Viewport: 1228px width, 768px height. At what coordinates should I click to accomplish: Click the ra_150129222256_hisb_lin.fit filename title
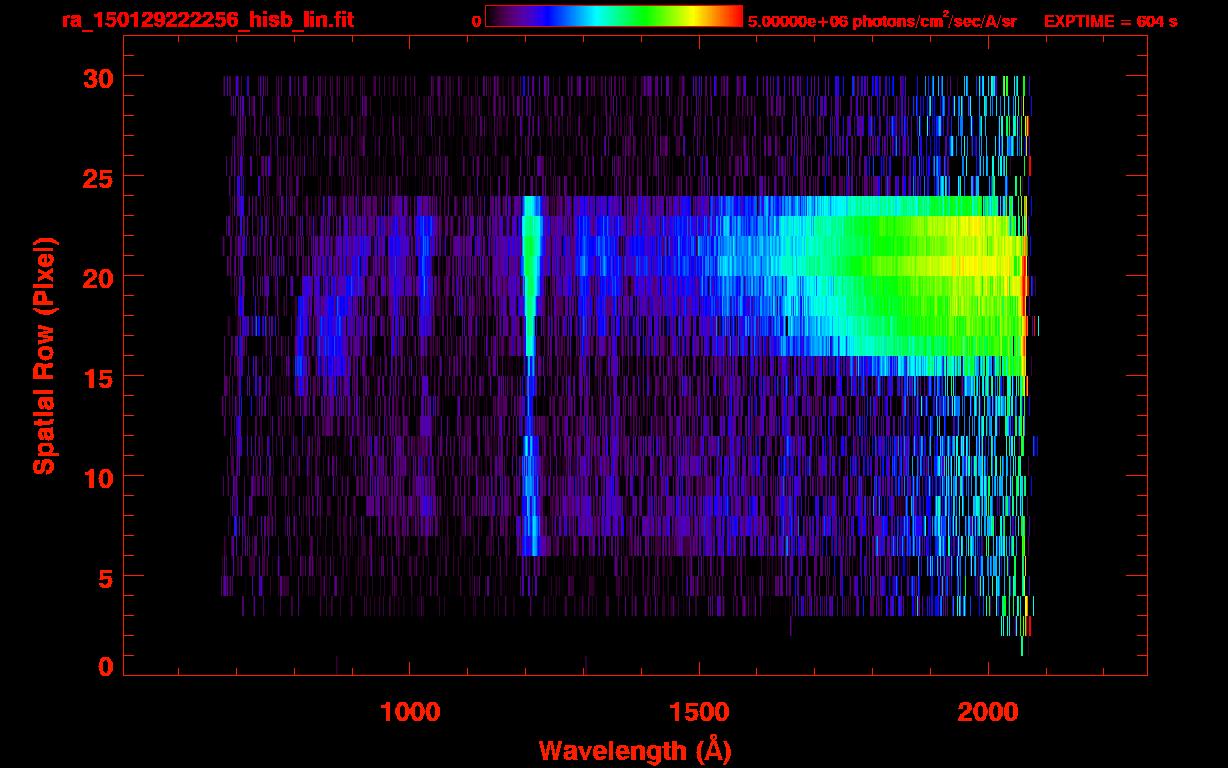click(x=207, y=20)
